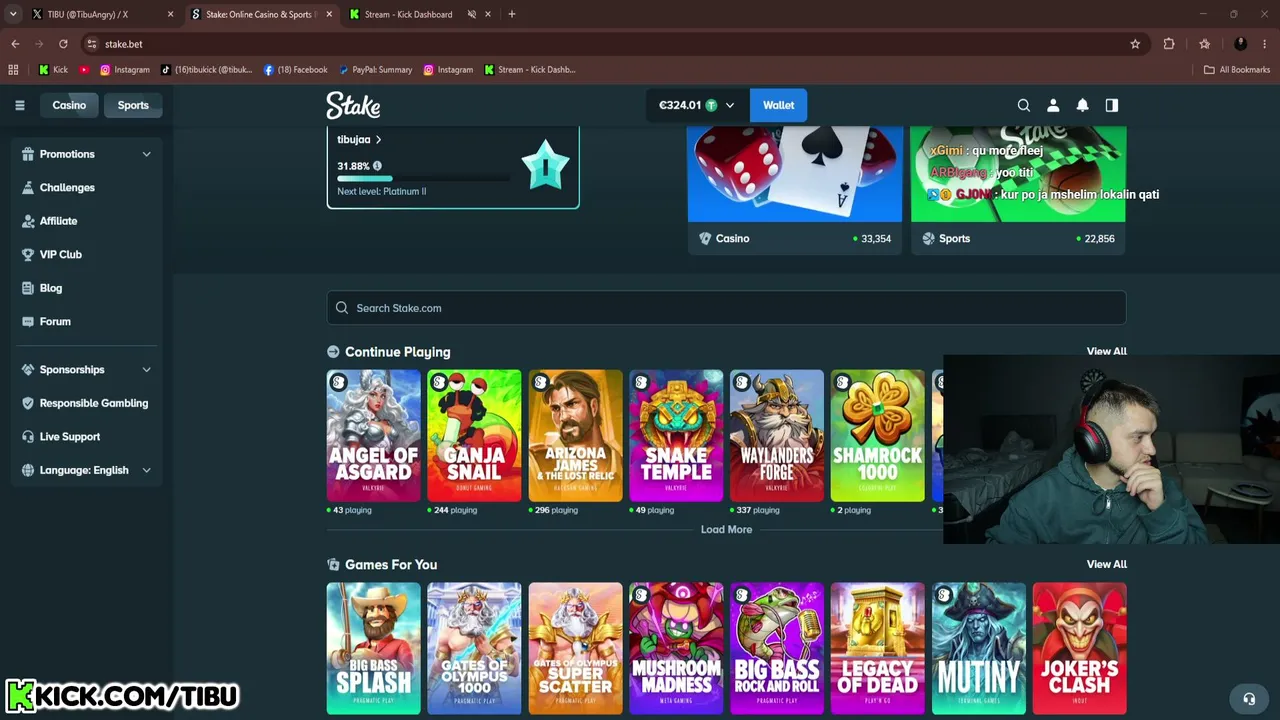Open the Big Bass Splash game
1280x720 pixels.
374,648
